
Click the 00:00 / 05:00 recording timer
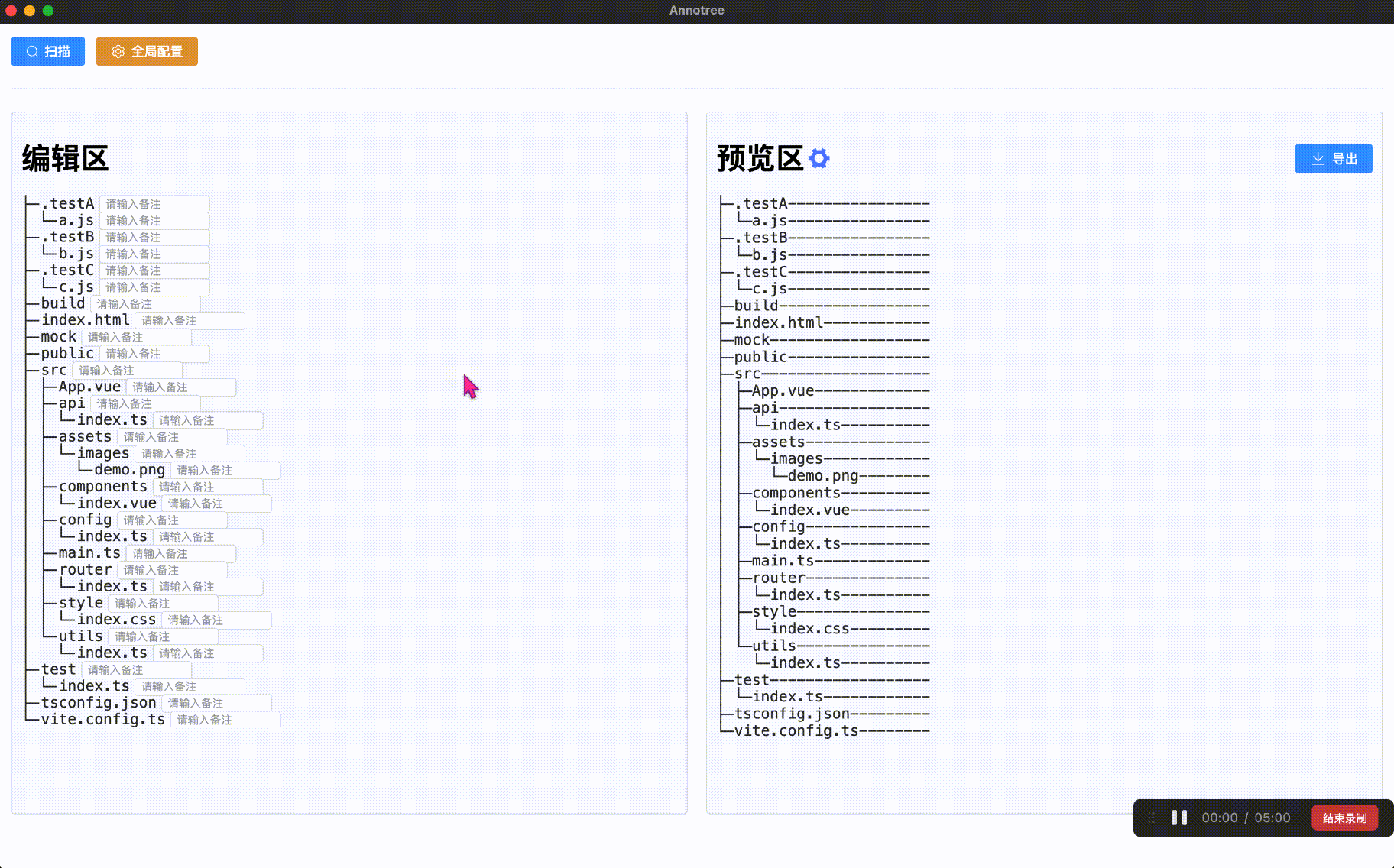1245,817
